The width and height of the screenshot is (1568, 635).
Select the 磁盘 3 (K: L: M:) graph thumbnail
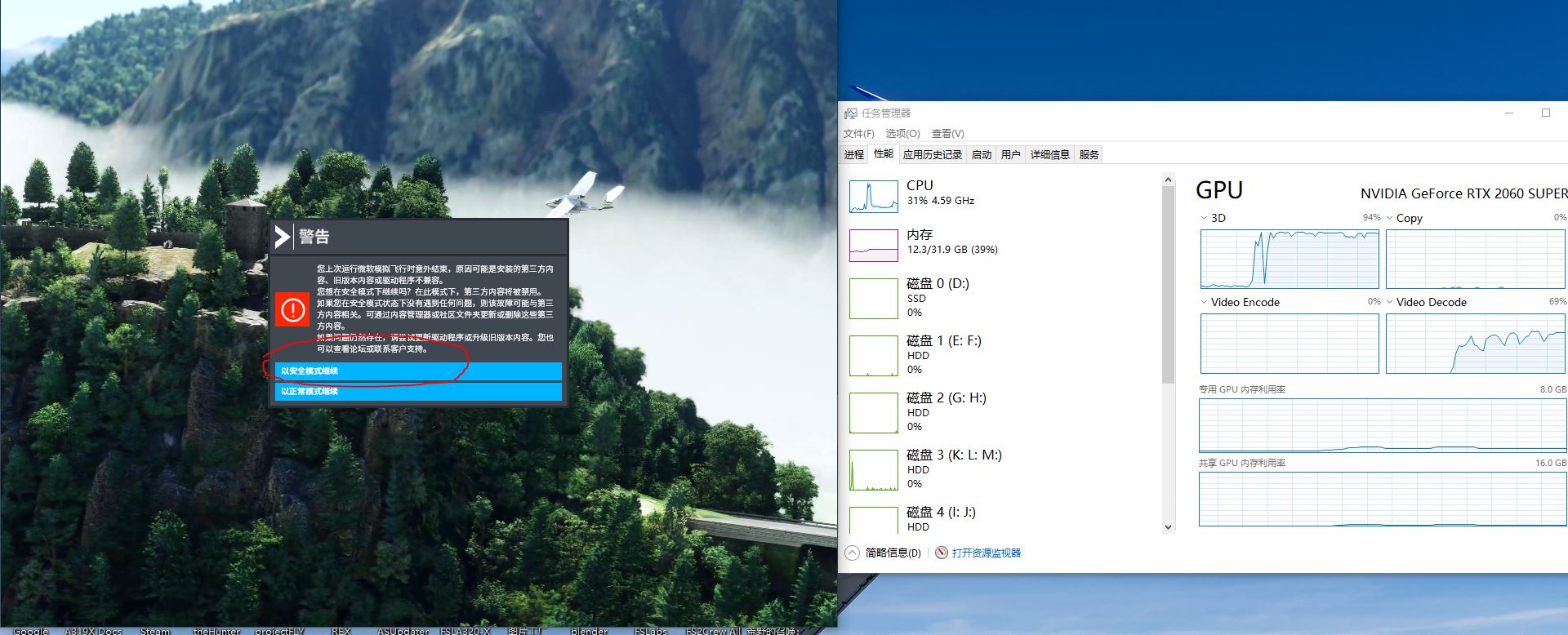point(874,470)
